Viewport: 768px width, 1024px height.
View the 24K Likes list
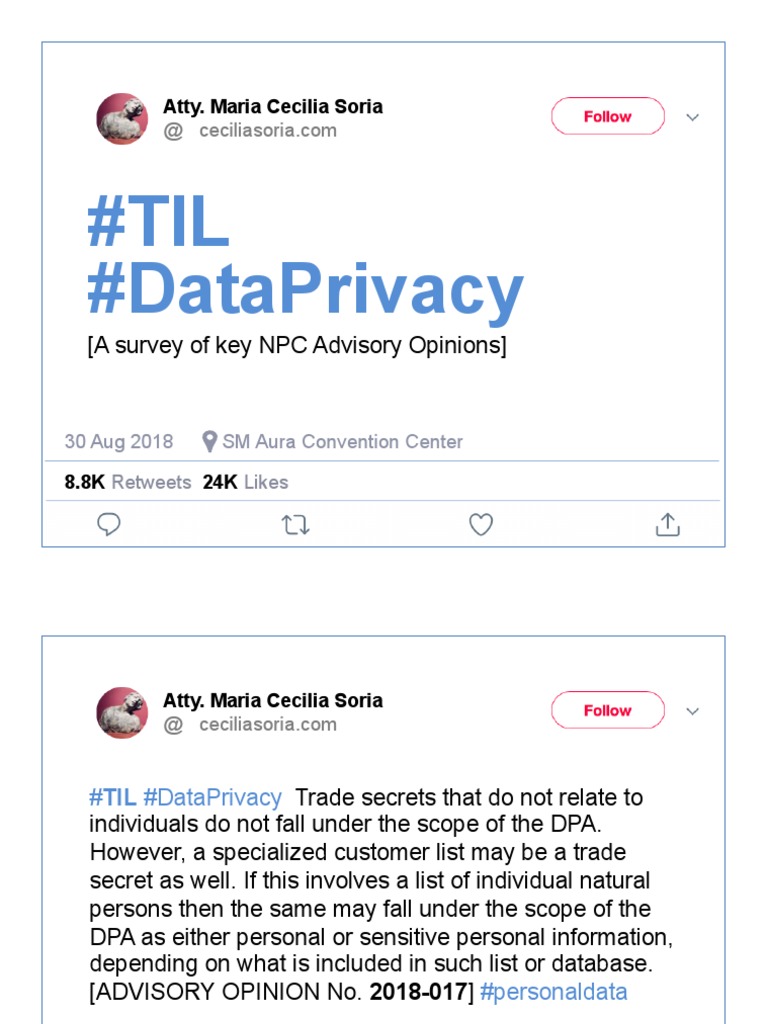245,482
